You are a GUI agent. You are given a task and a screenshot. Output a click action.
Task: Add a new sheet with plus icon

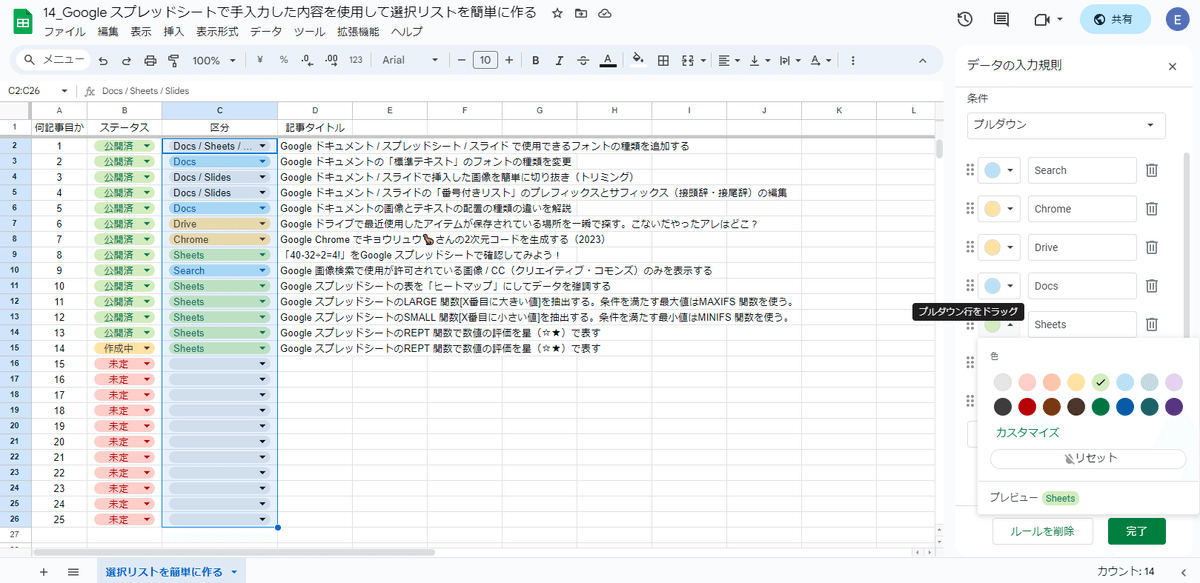point(43,571)
